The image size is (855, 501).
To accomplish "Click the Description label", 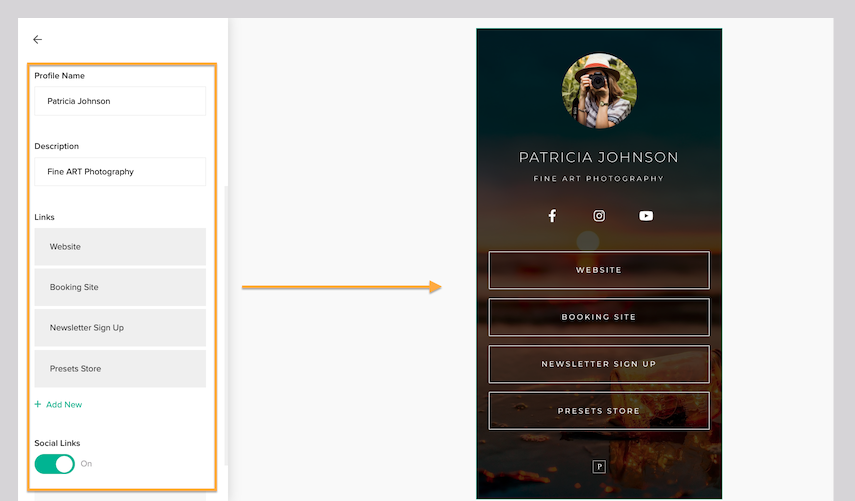I will click(x=57, y=146).
